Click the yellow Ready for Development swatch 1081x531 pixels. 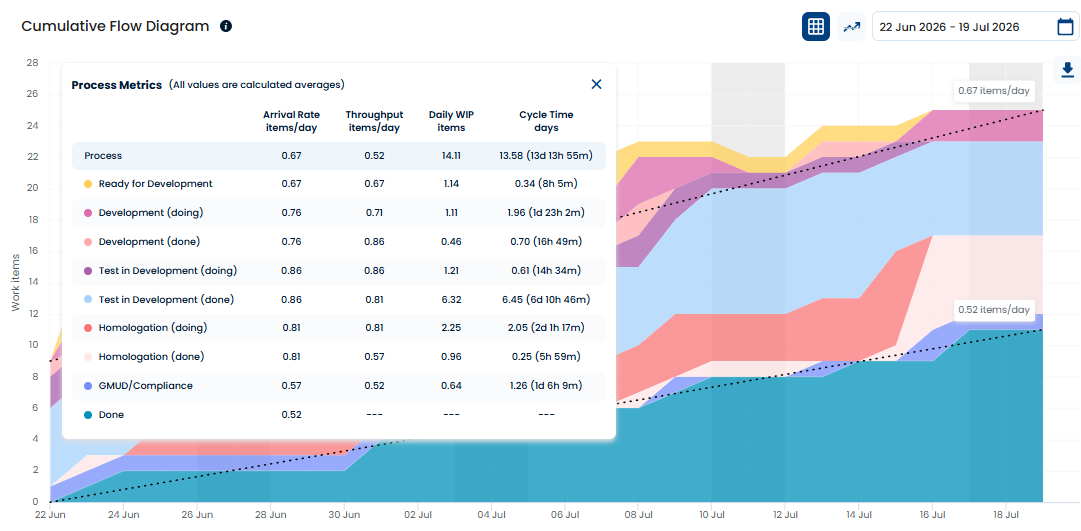pyautogui.click(x=88, y=184)
